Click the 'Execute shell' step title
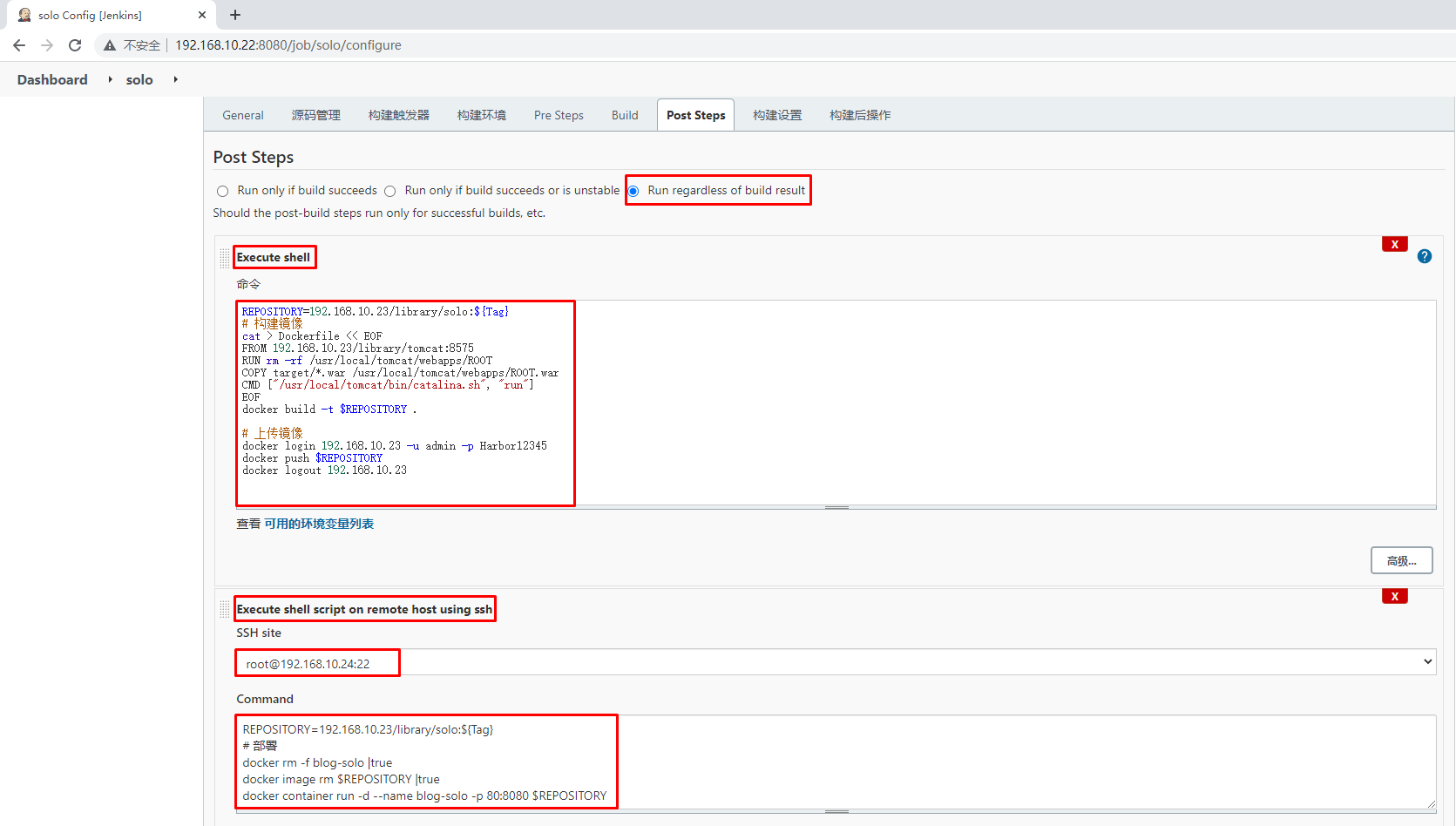The height and width of the screenshot is (826, 1456). (x=274, y=257)
